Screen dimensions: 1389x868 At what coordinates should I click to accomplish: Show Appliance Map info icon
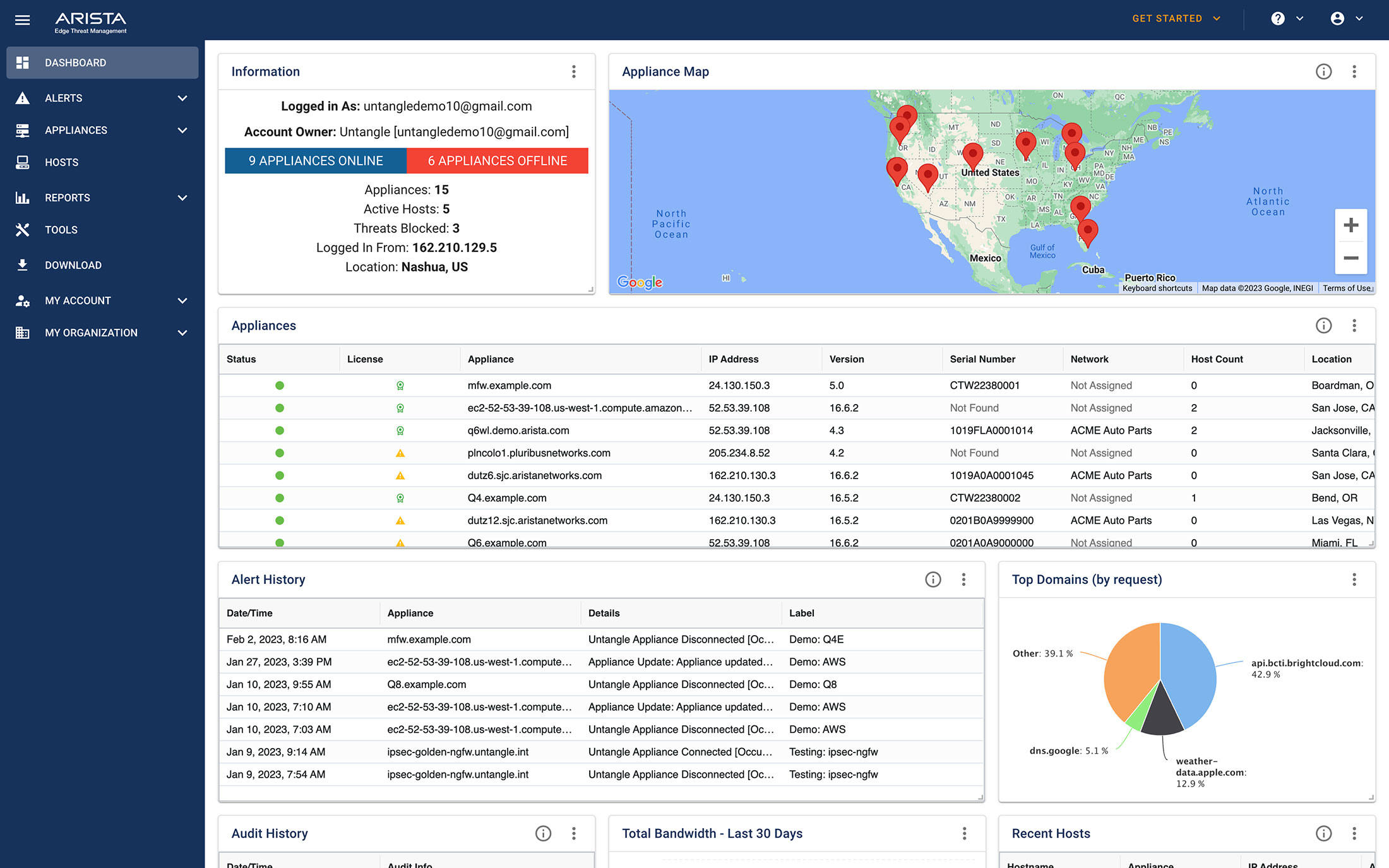[1324, 72]
